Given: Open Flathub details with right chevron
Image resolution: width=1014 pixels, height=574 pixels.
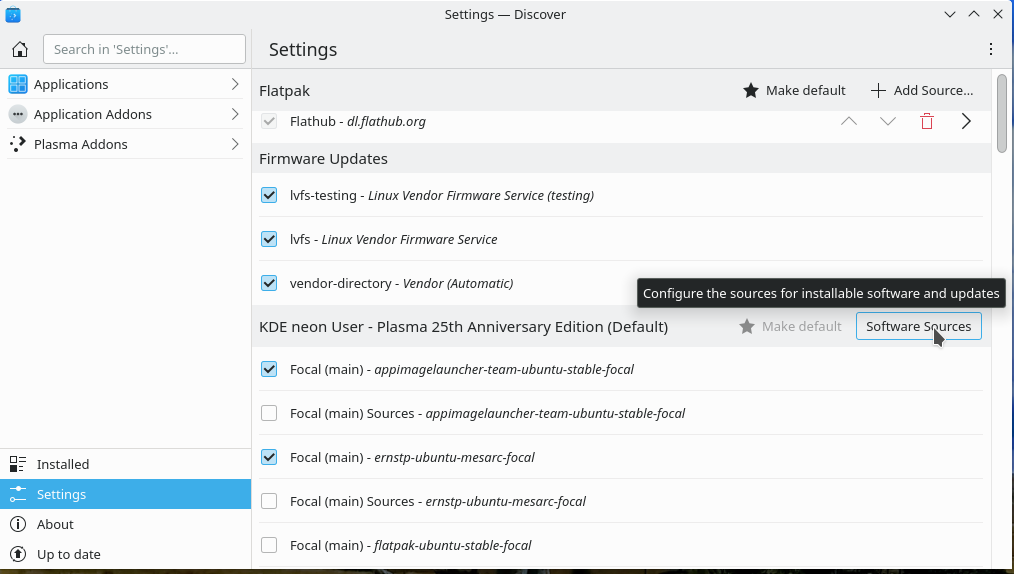Looking at the screenshot, I should pyautogui.click(x=966, y=122).
